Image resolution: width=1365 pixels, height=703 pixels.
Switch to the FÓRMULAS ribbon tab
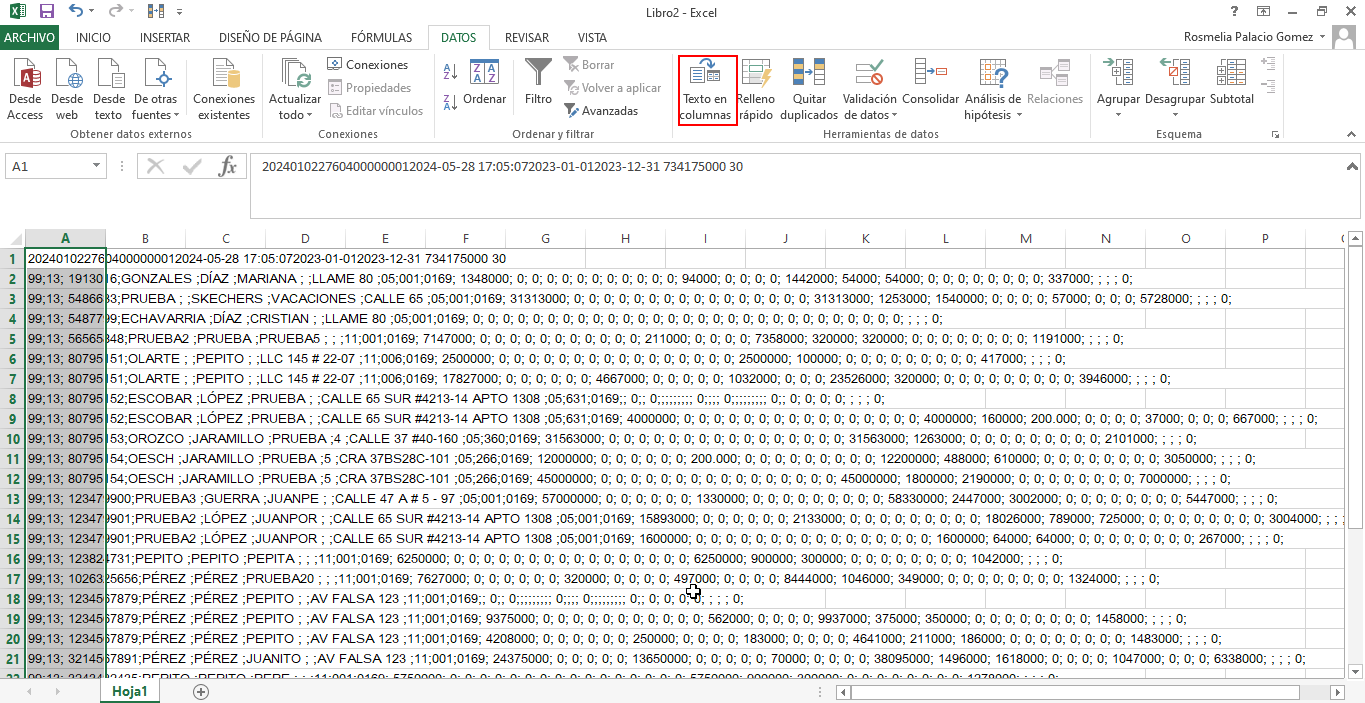tap(381, 38)
